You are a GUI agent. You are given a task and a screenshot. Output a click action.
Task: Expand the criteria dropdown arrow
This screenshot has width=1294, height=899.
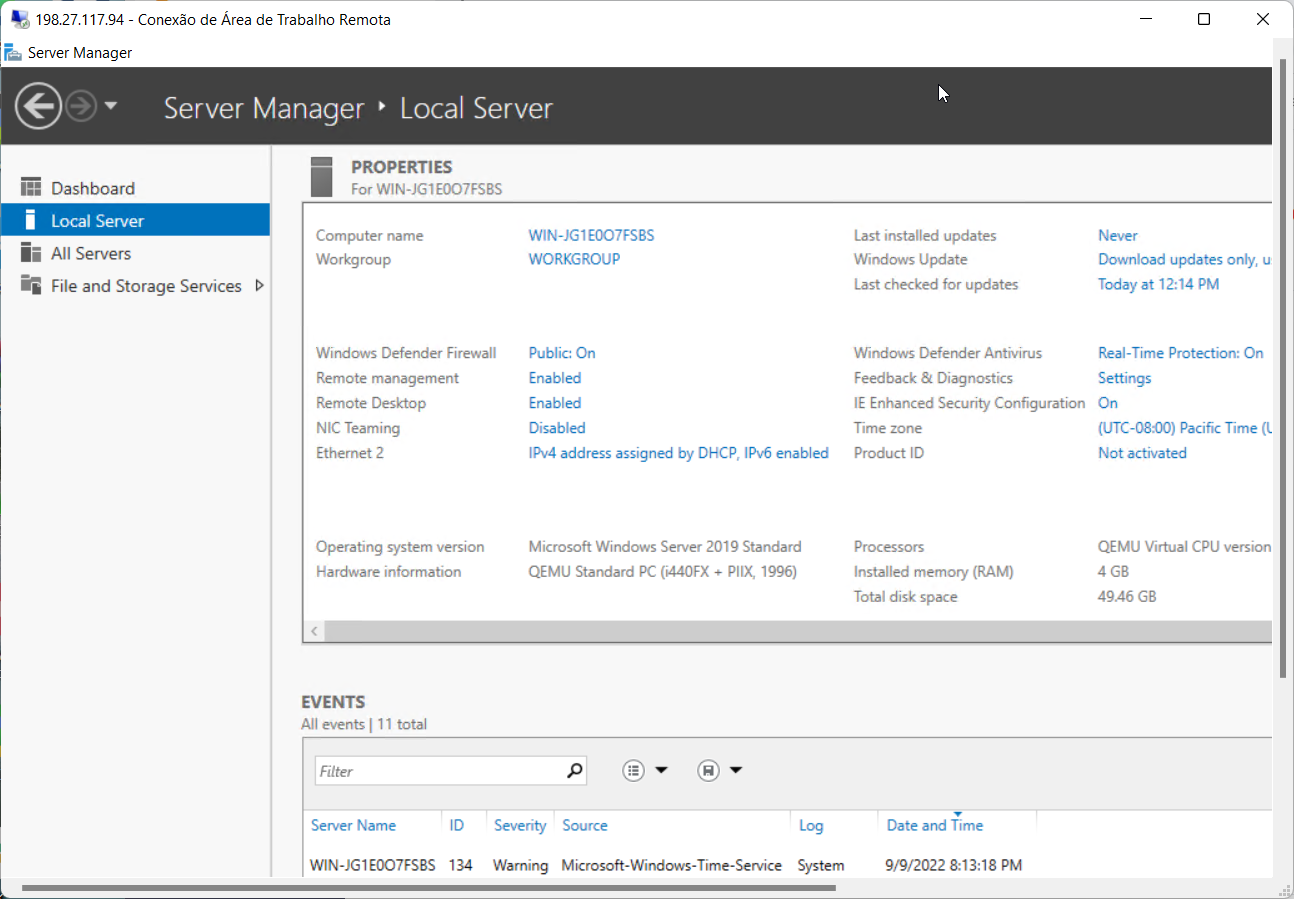[x=661, y=770]
